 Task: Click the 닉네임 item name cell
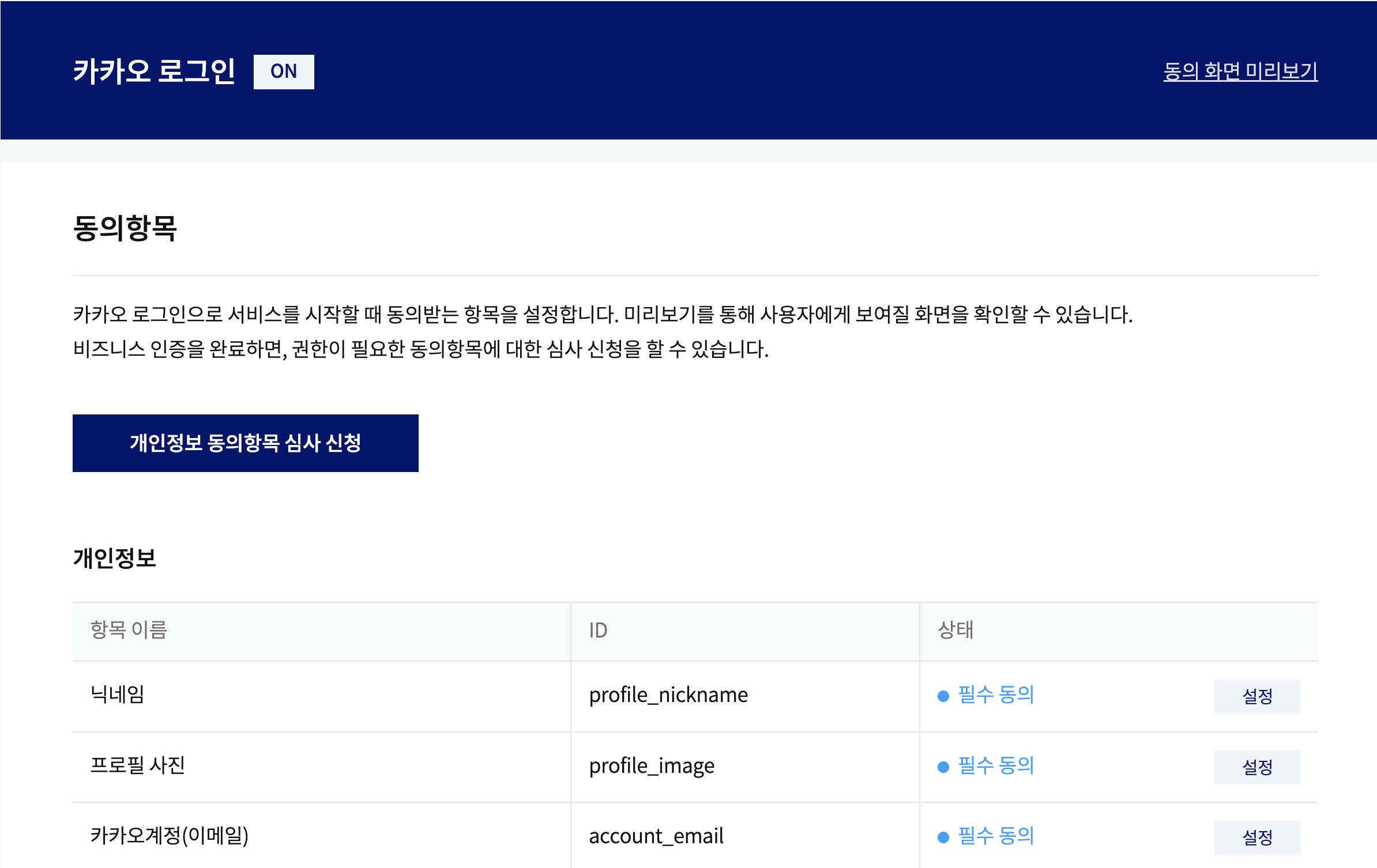117,695
